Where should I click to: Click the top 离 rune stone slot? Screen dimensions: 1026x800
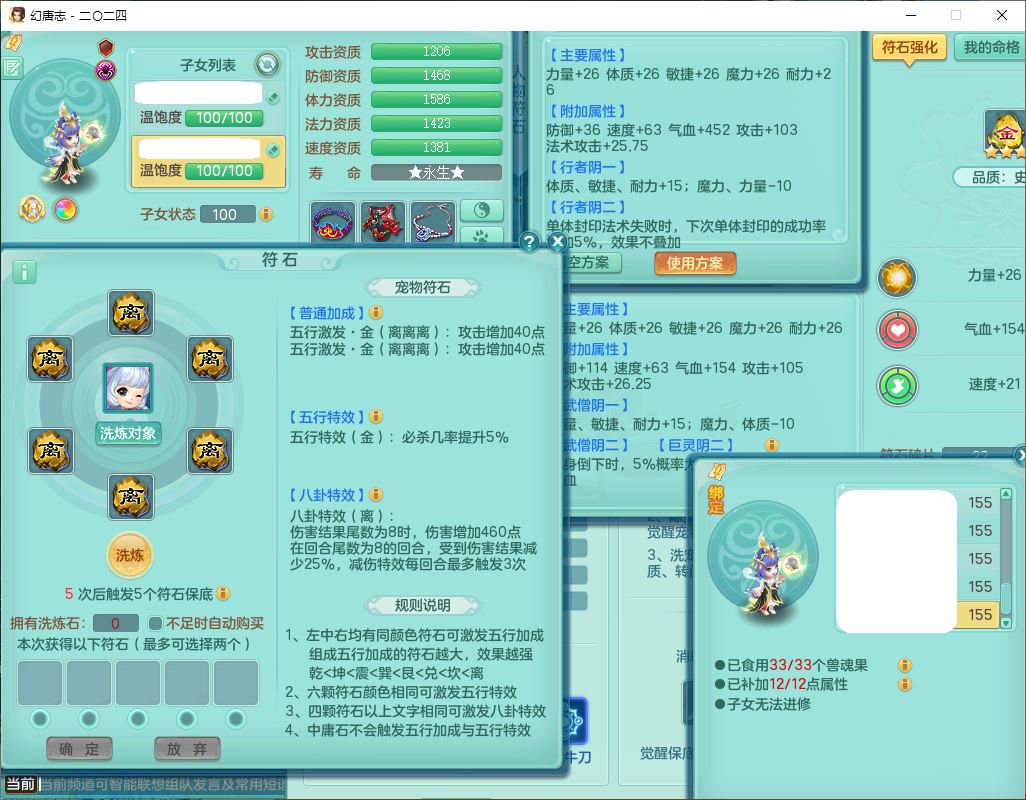[130, 313]
